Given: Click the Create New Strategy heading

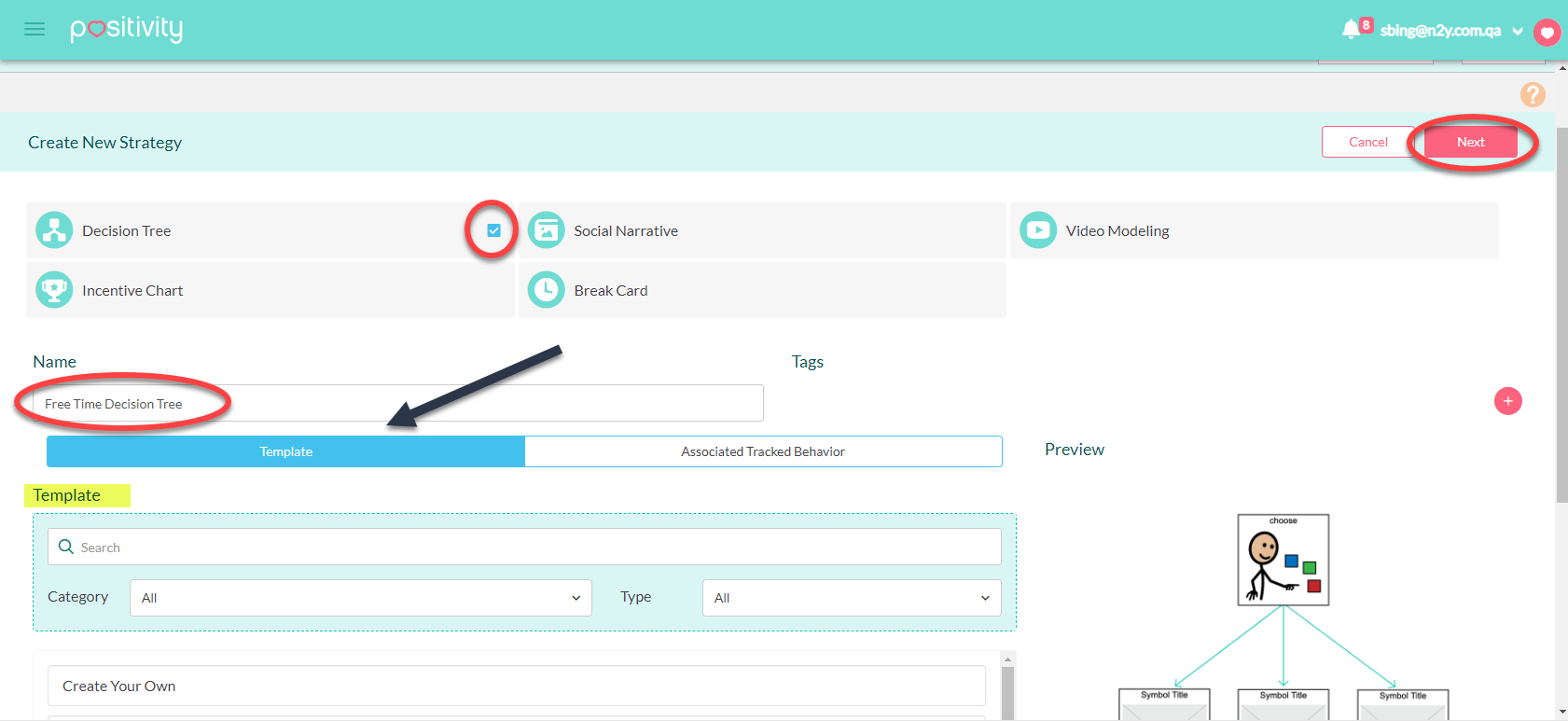Looking at the screenshot, I should tap(105, 142).
